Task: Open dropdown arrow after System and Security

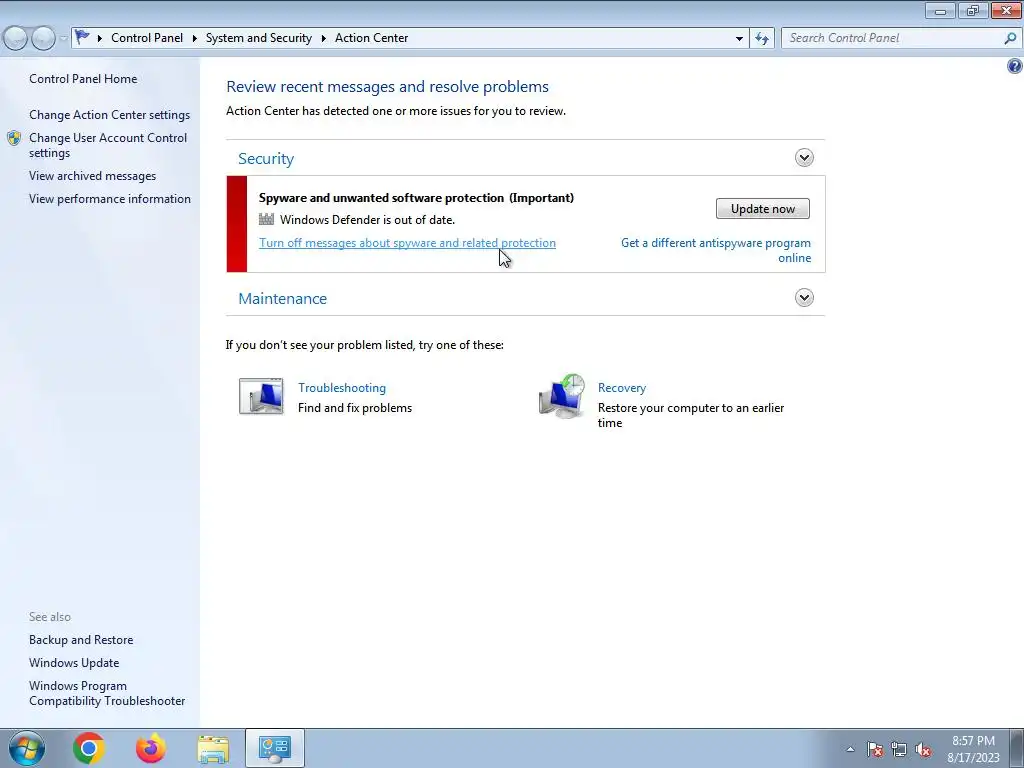Action: [323, 38]
